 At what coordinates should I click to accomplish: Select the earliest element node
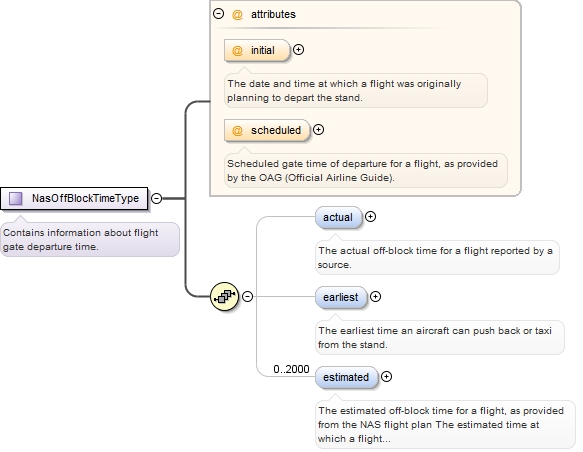(x=341, y=297)
